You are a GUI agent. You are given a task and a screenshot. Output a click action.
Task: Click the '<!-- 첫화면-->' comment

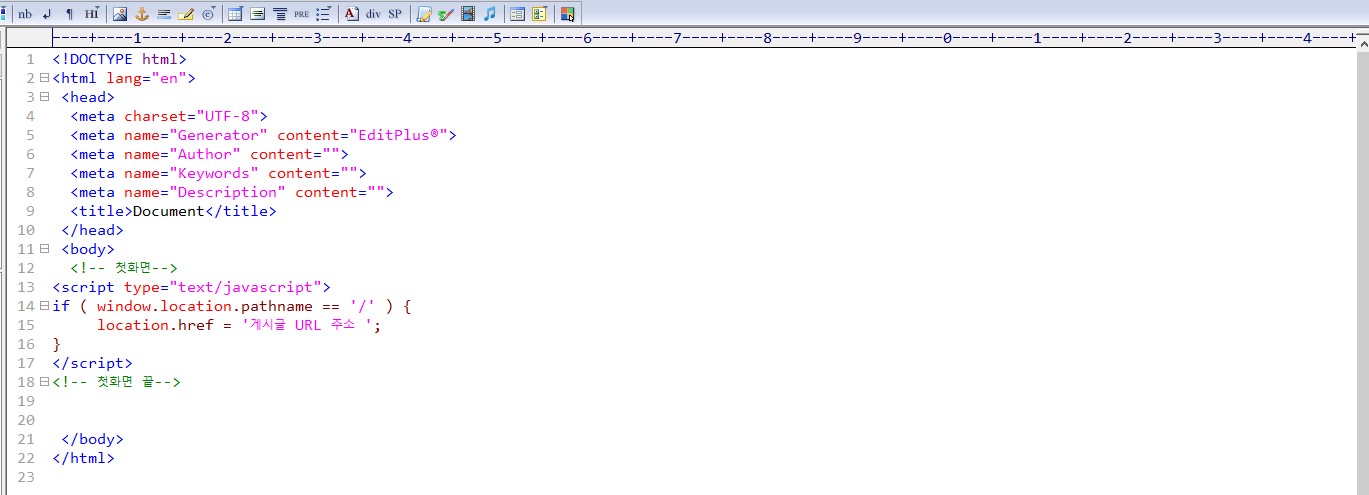(x=124, y=268)
